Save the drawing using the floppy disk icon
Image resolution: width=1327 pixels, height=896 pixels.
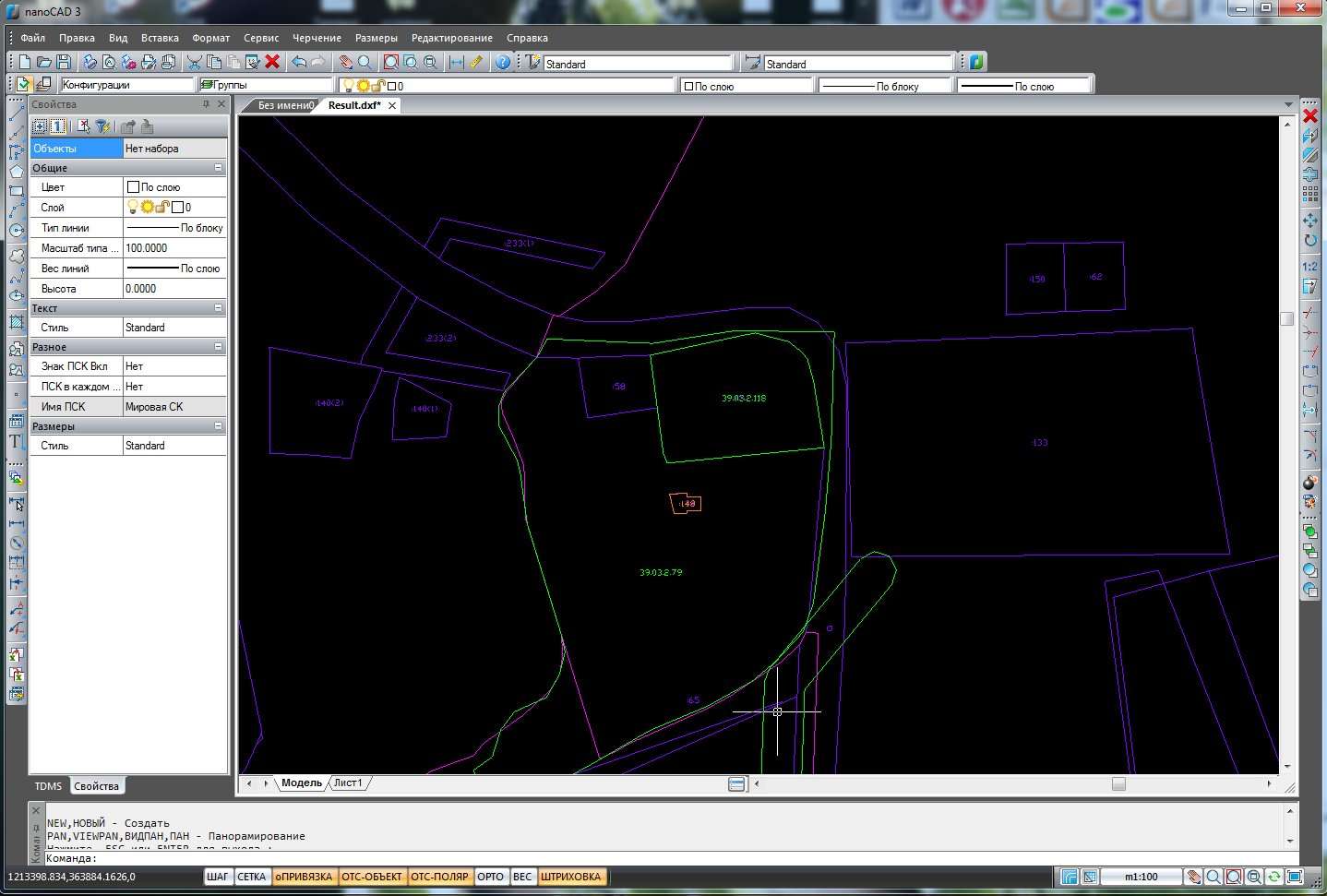coord(64,62)
